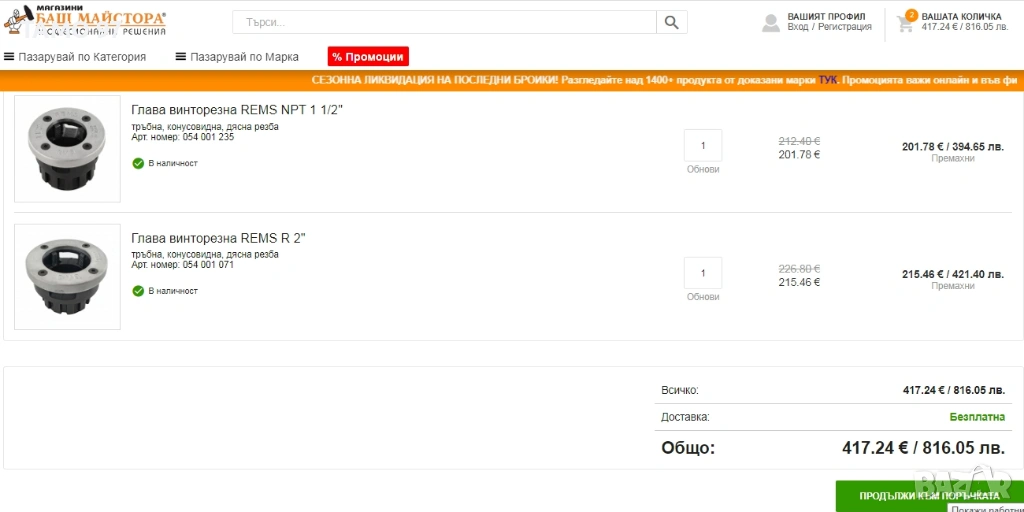Click Безплатна delivery value
Screen dimensions: 1024x512
977,417
